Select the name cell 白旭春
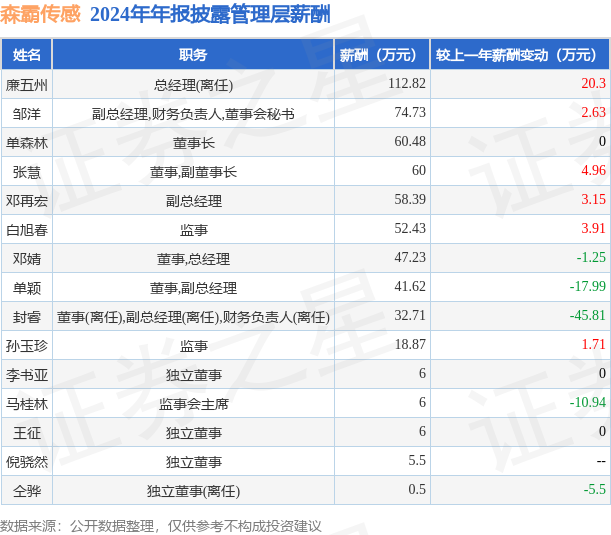The height and width of the screenshot is (535, 611). tap(26, 230)
